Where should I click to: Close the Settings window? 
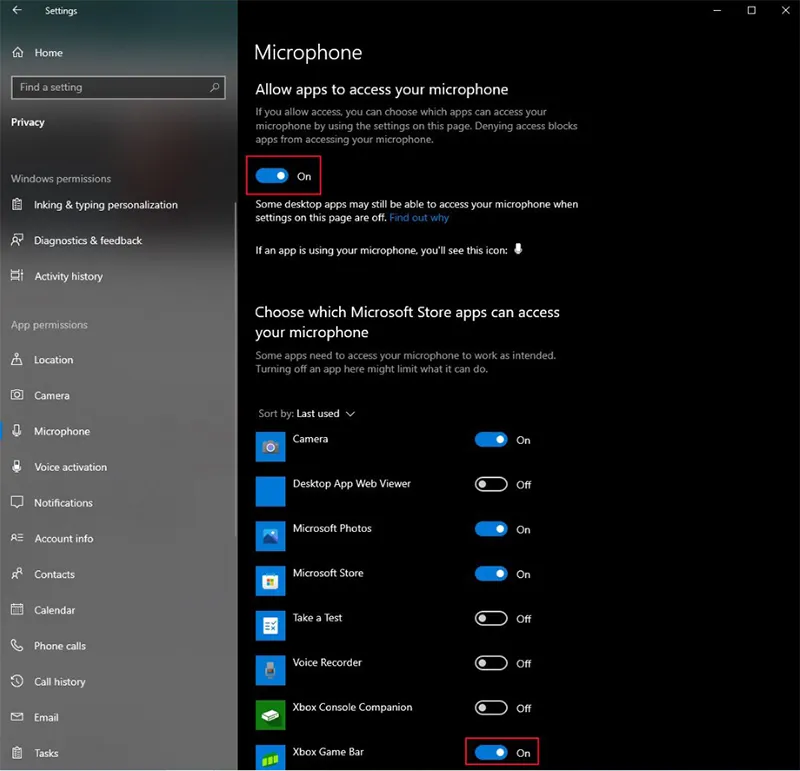[x=785, y=10]
